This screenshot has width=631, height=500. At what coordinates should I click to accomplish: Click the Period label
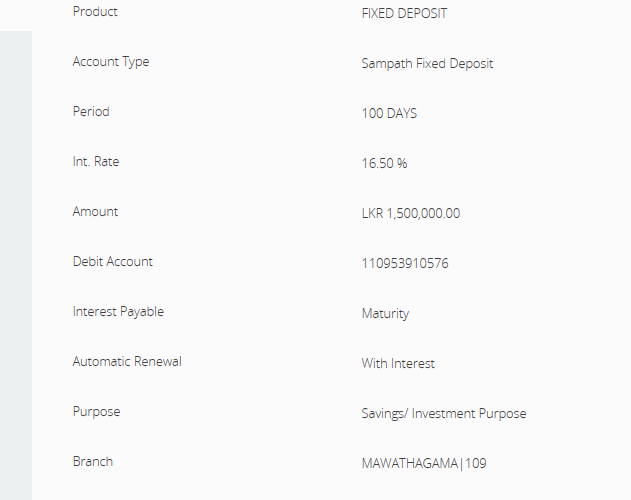(91, 112)
